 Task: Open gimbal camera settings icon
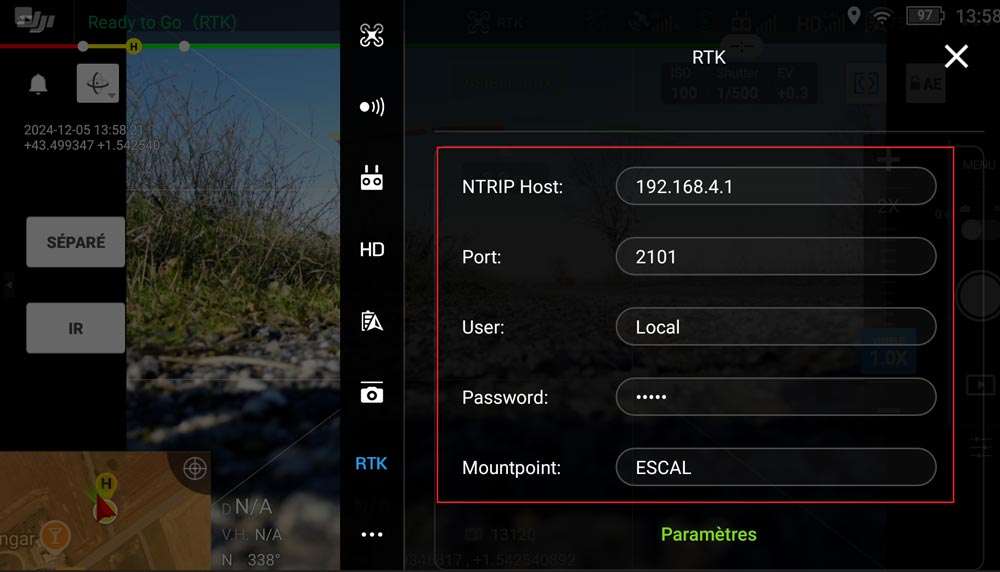372,393
